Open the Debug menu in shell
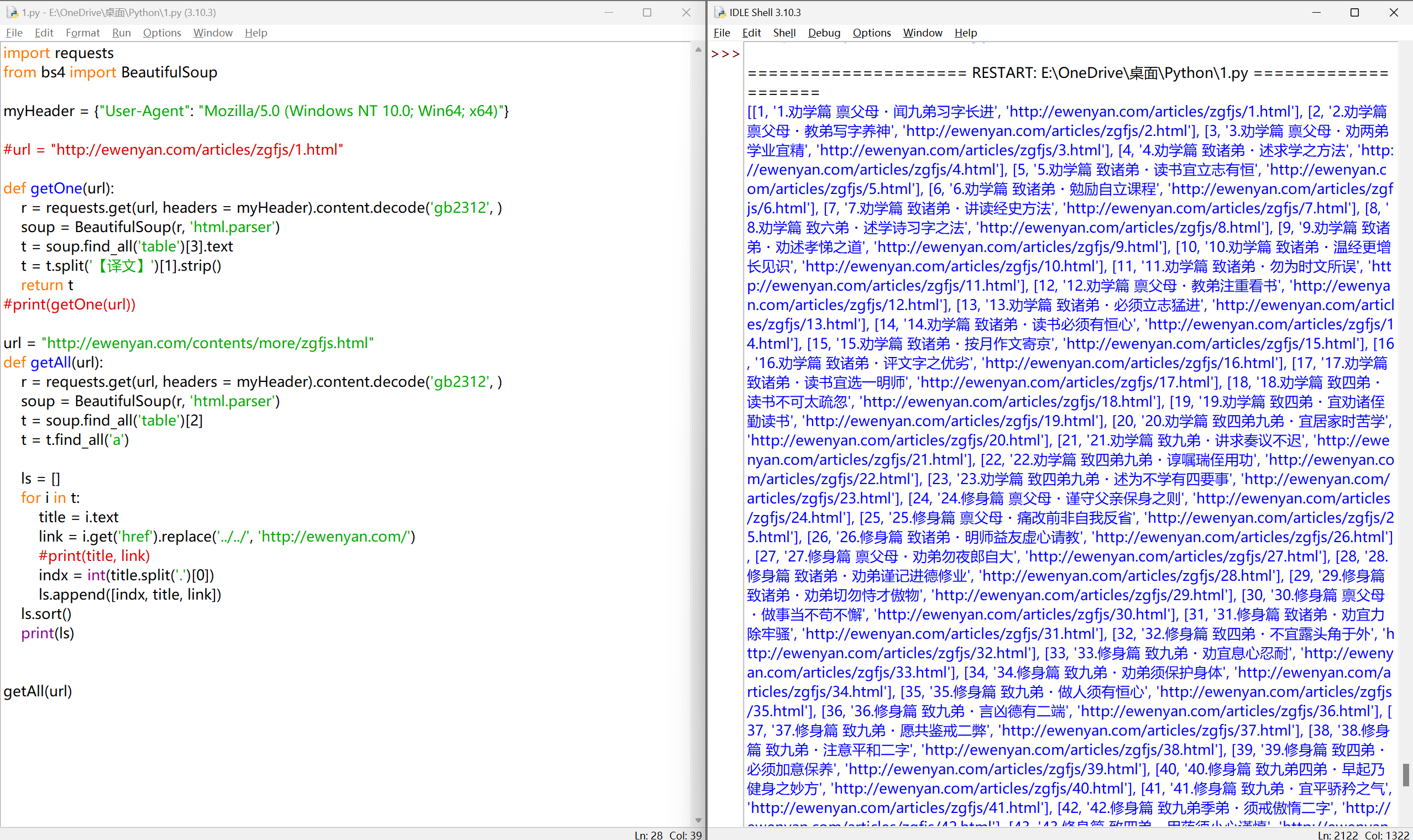Viewport: 1413px width, 840px height. point(824,33)
